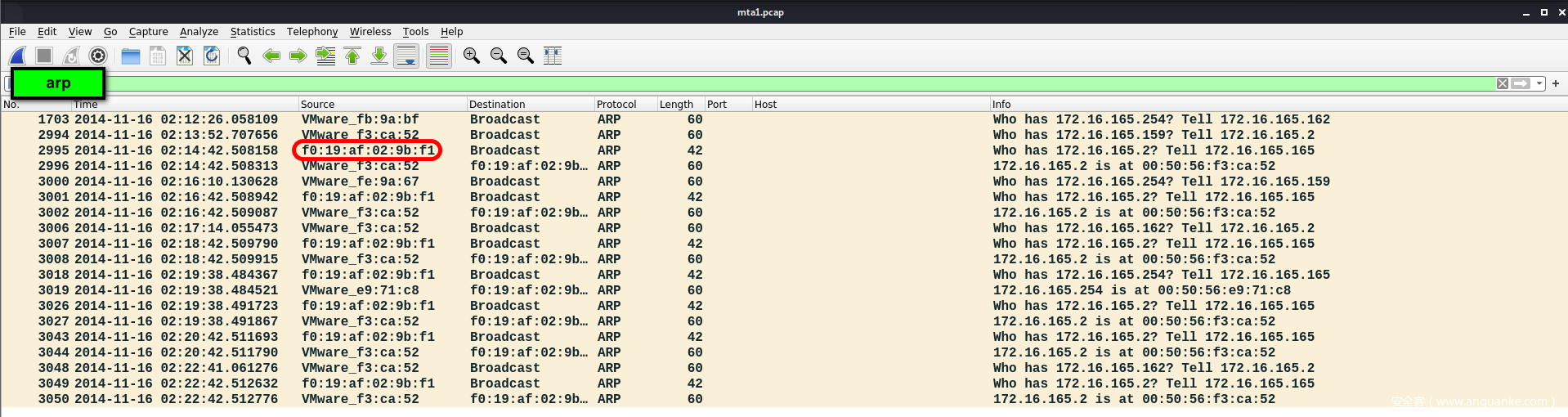Viewport: 1568px width, 417px height.
Task: Close the capture file via X icon
Action: coord(185,56)
